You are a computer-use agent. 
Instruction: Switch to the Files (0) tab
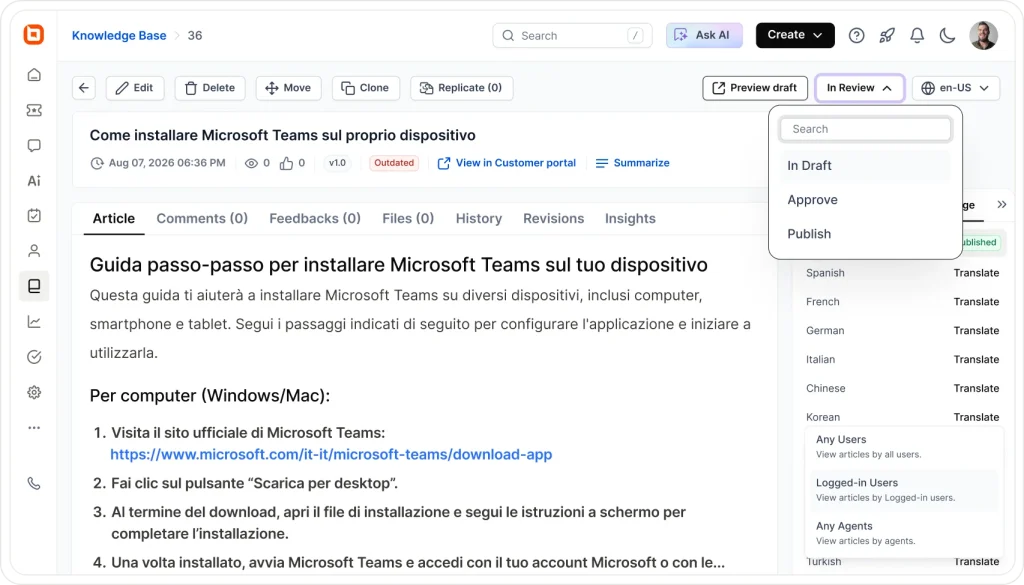click(x=408, y=218)
